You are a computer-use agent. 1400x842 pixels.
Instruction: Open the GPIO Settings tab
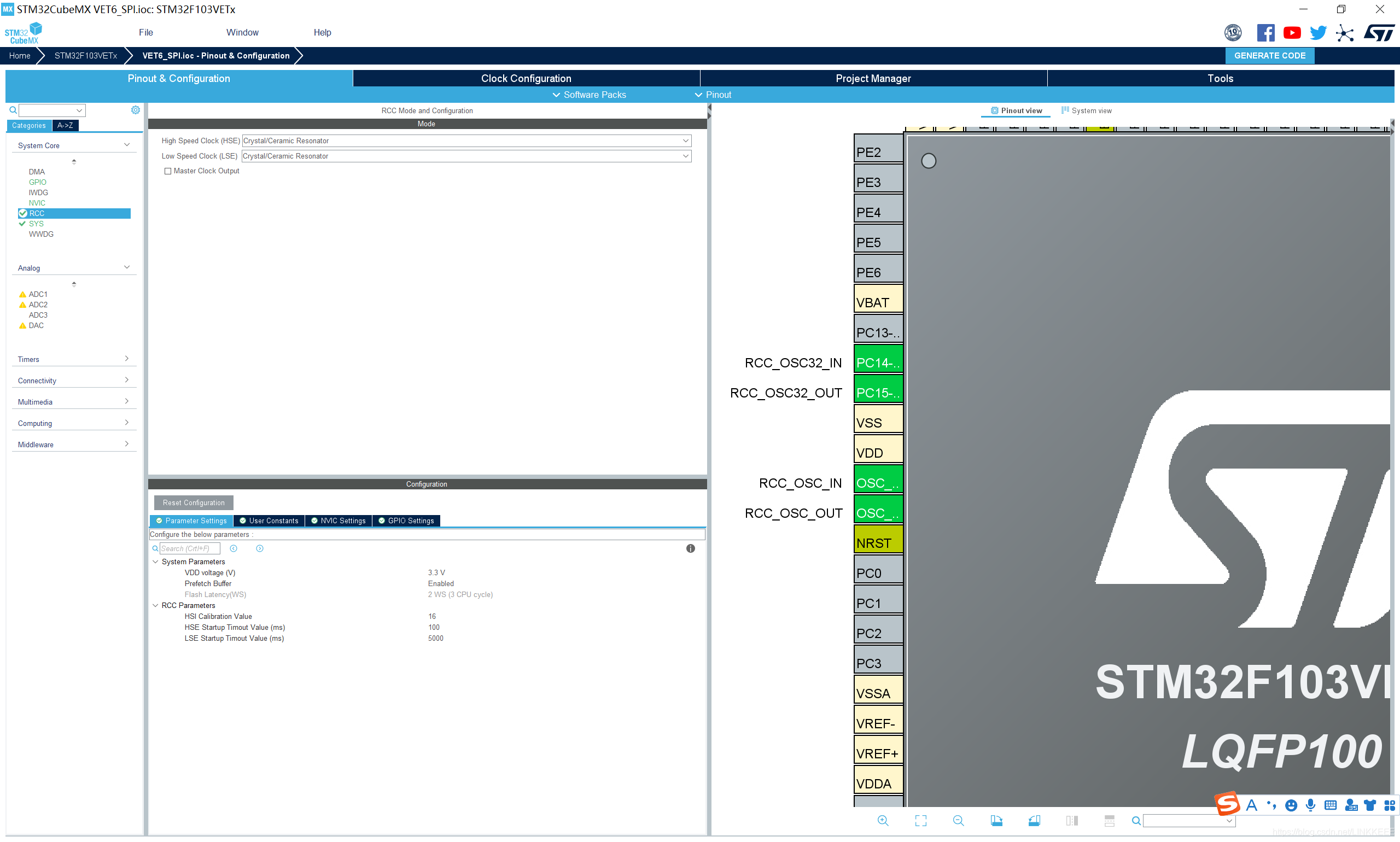pyautogui.click(x=406, y=521)
